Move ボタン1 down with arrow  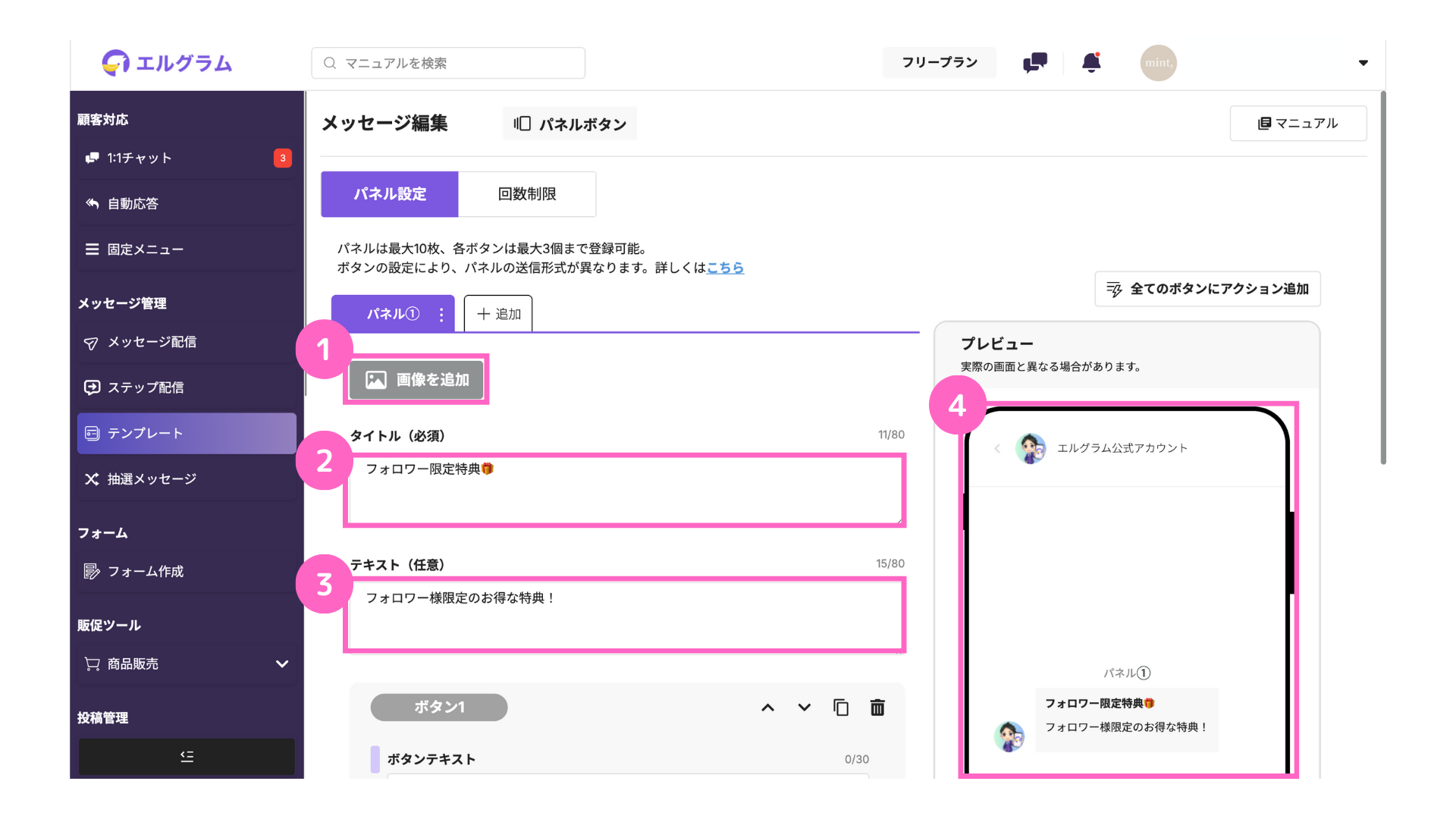pyautogui.click(x=805, y=708)
